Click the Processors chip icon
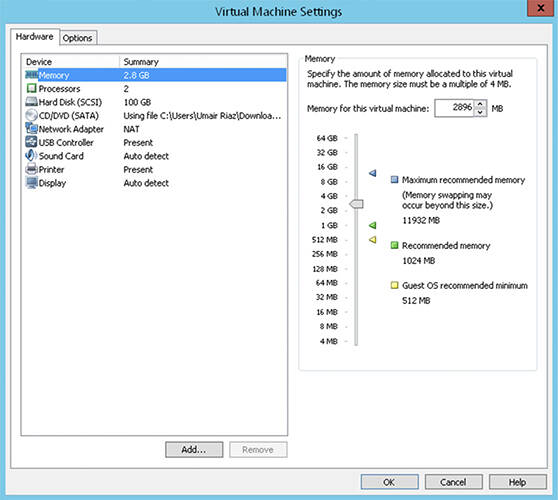This screenshot has height=500, width=558. pyautogui.click(x=31, y=88)
